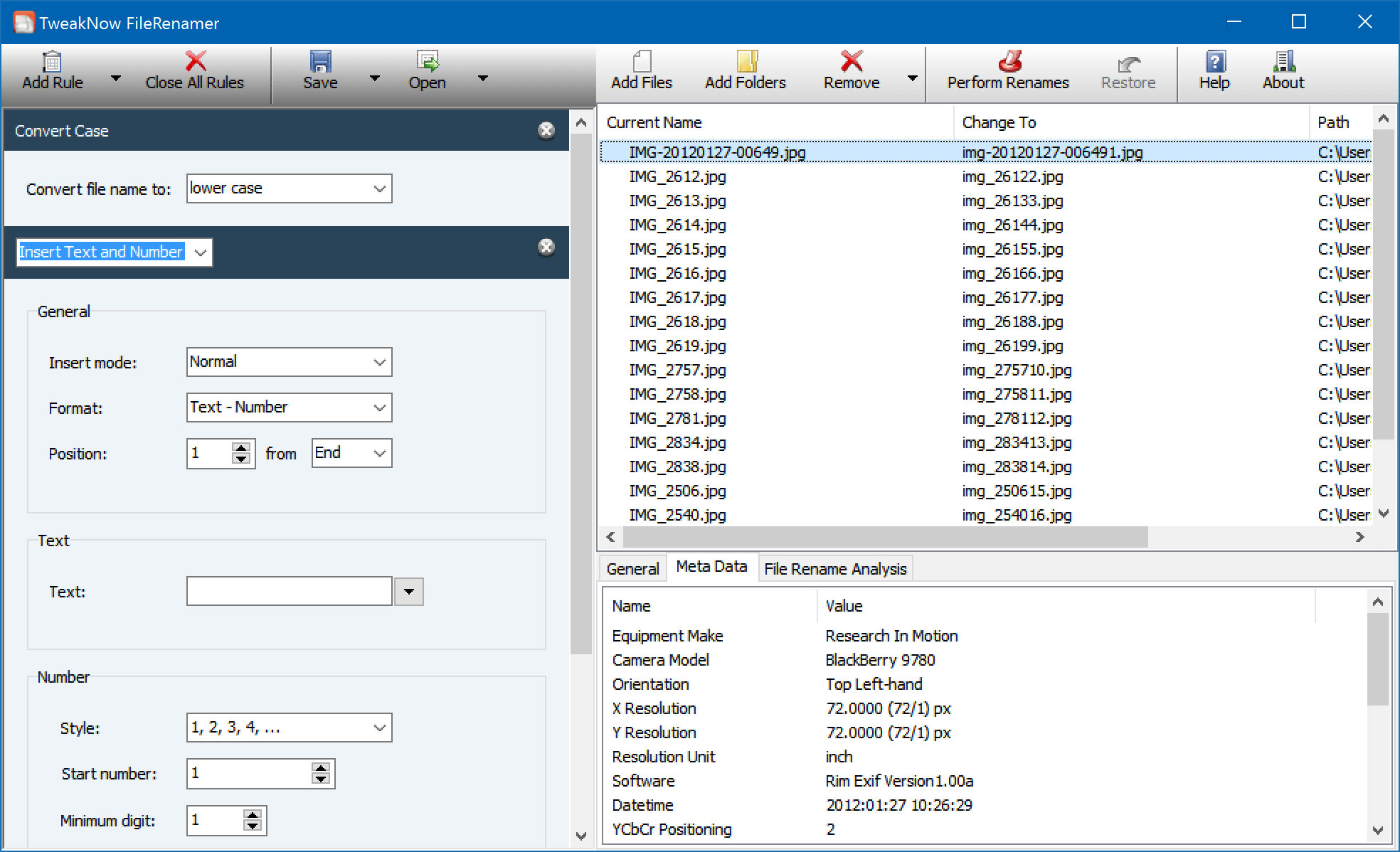The height and width of the screenshot is (852, 1400).
Task: Click the file list horizontal scrollbar
Action: tap(886, 537)
